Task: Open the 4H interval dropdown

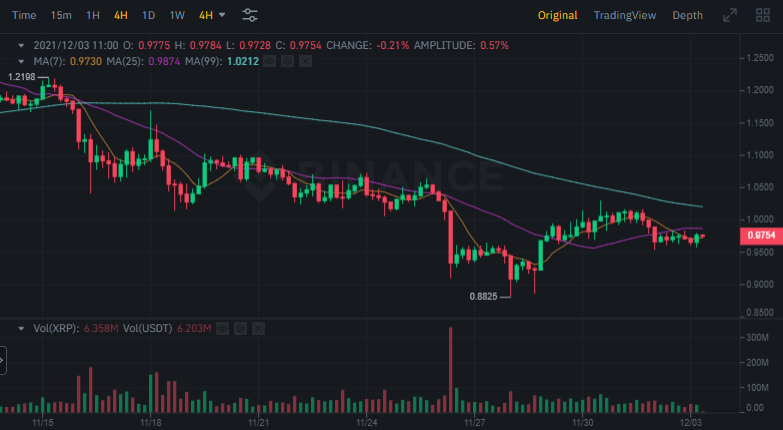Action: 212,15
